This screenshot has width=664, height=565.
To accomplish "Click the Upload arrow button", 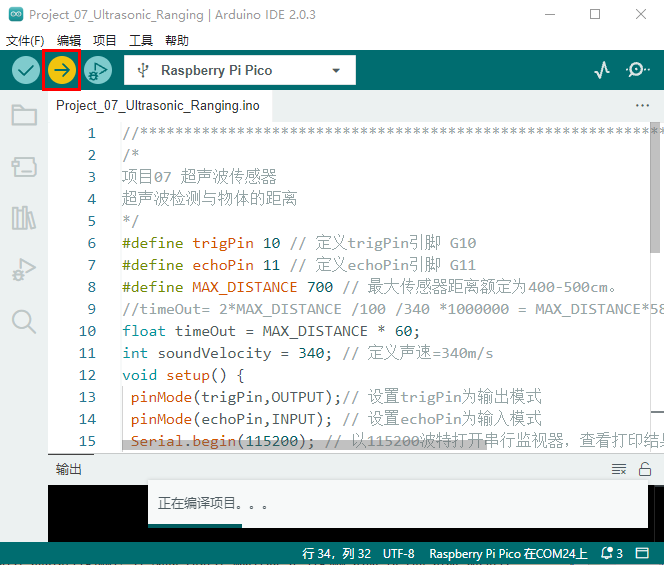I will click(x=62, y=70).
